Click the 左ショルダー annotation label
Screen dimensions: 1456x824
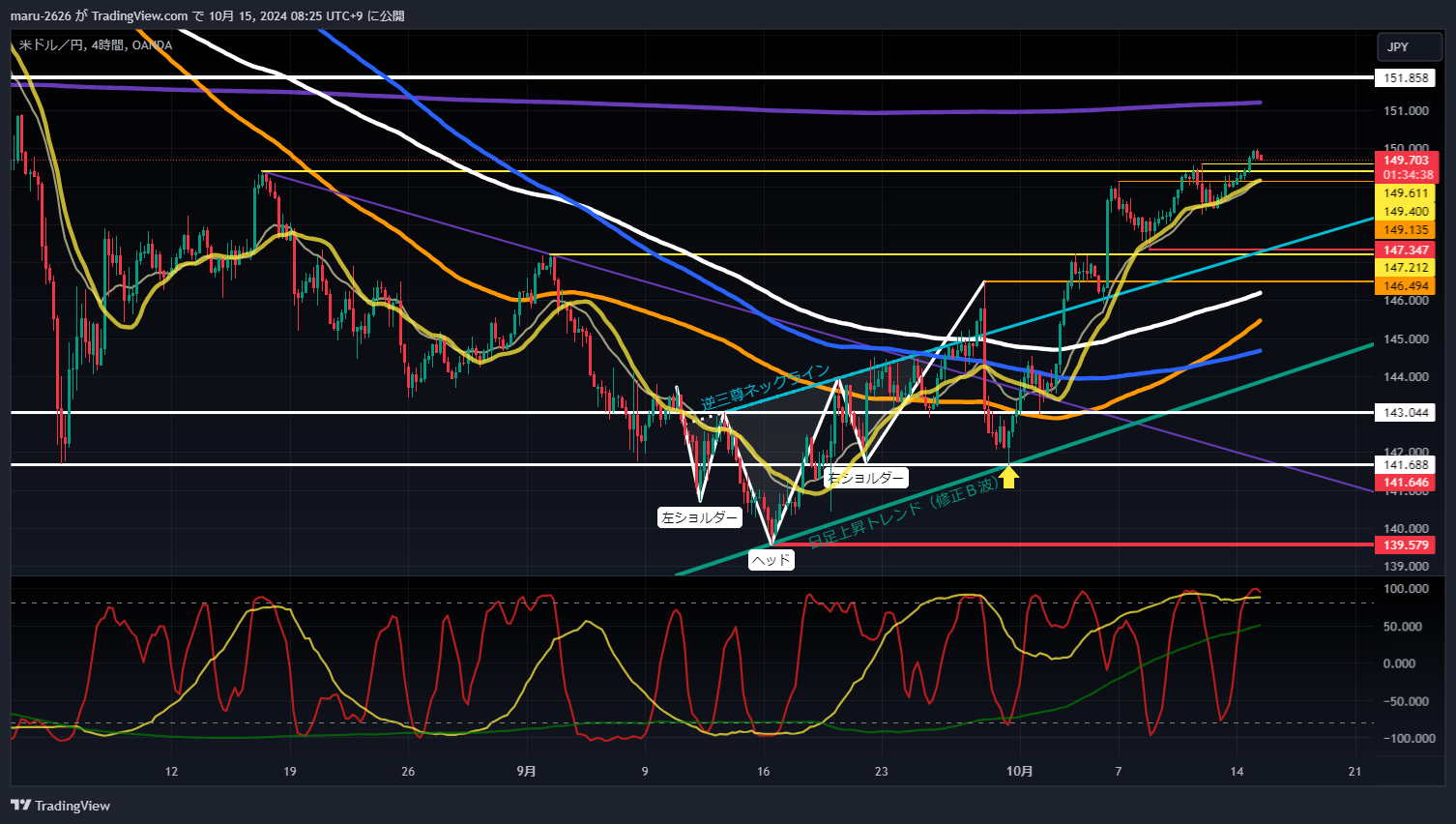(699, 517)
